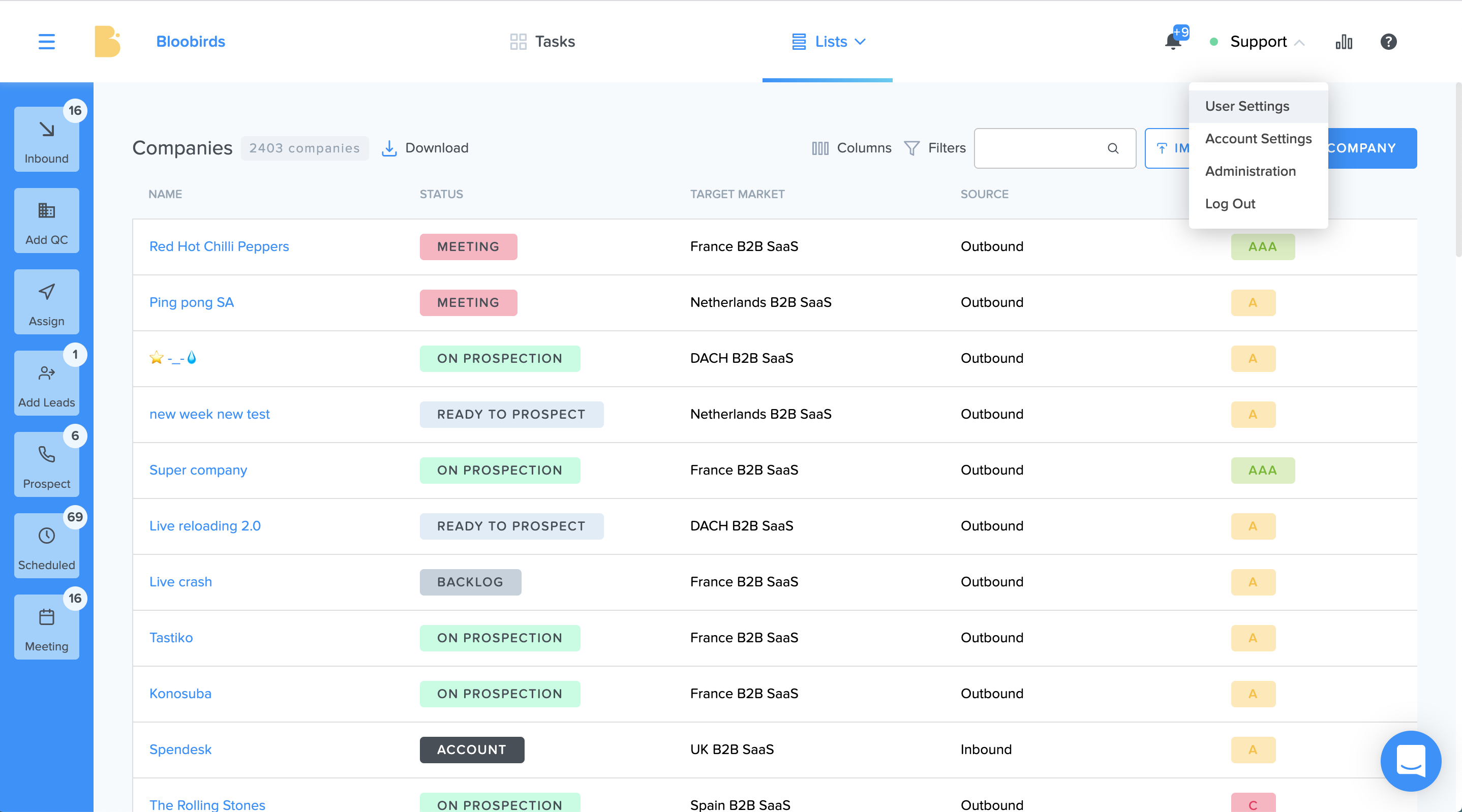Open the Inbound sidebar tile
This screenshot has height=812, width=1462.
47,140
